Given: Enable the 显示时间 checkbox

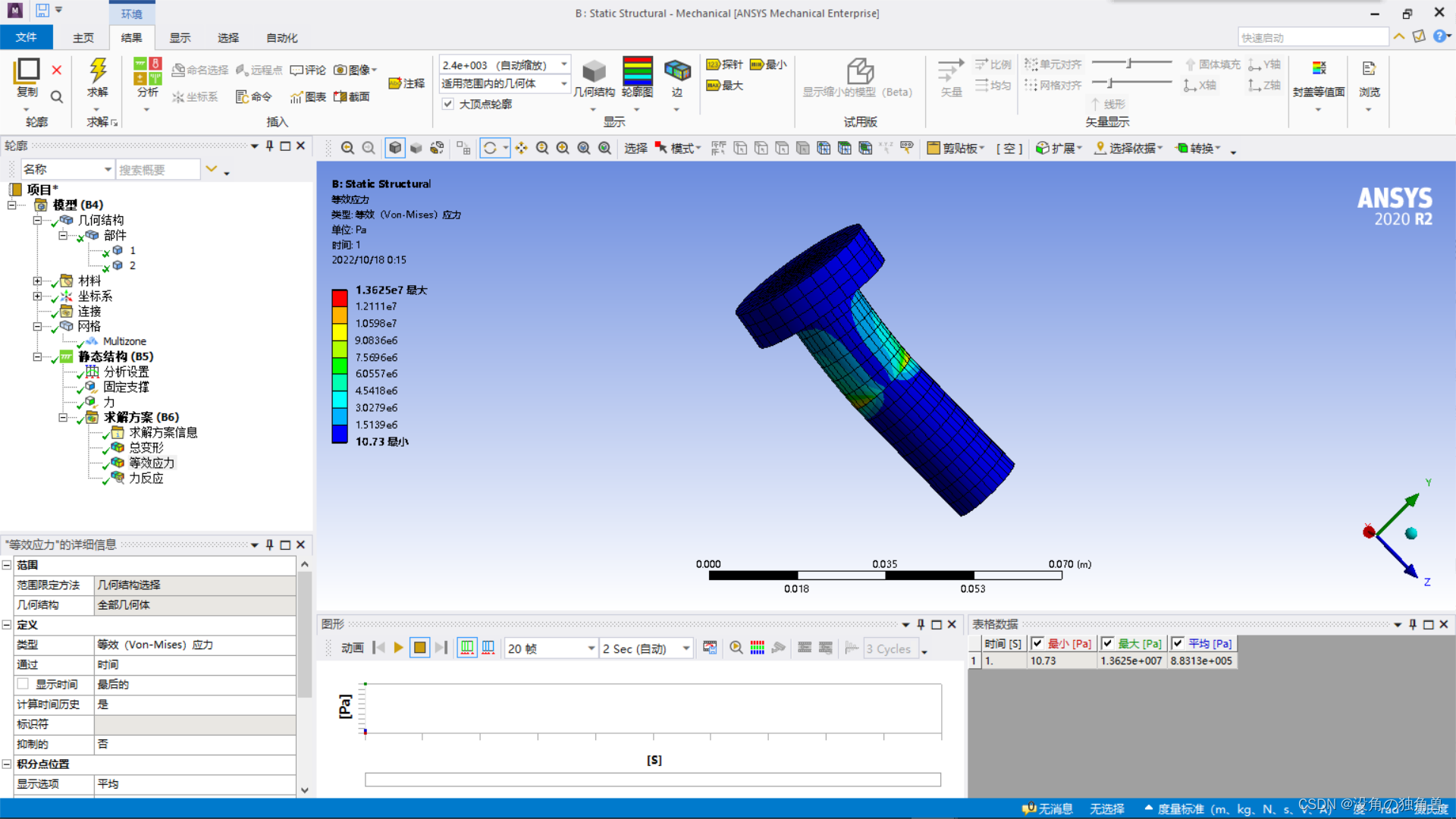Looking at the screenshot, I should point(24,684).
